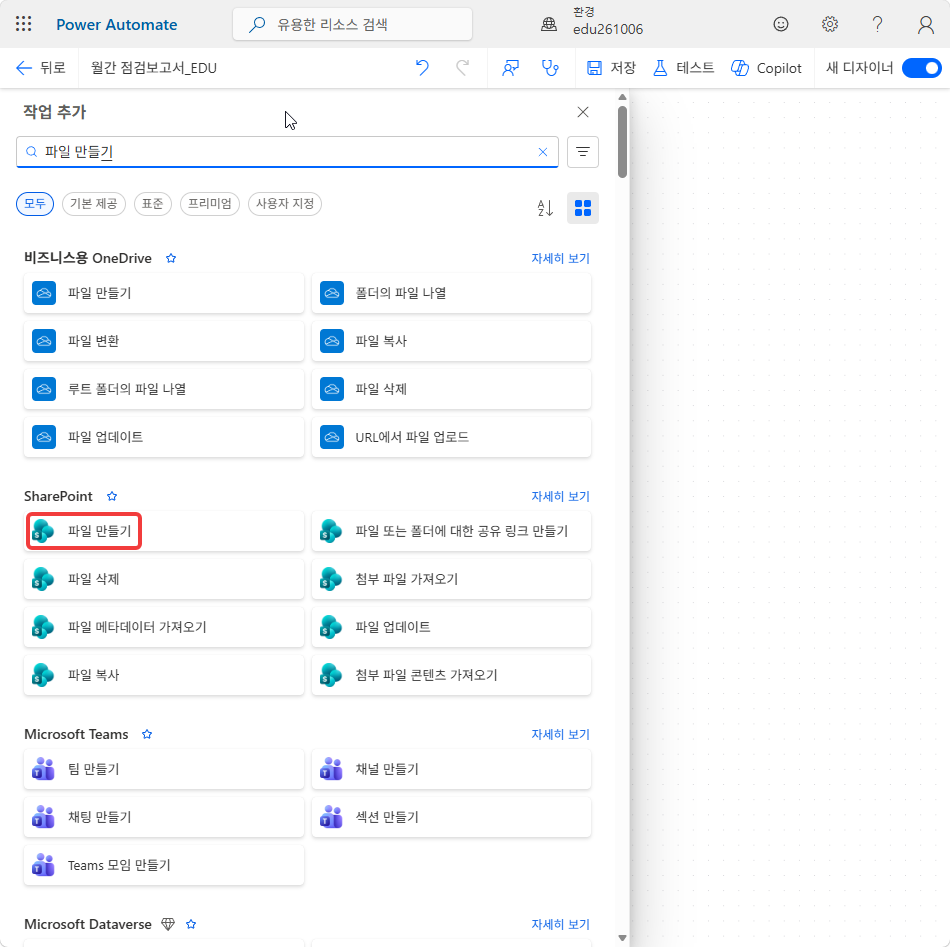
Task: Click the A-Z sort icon
Action: [545, 208]
